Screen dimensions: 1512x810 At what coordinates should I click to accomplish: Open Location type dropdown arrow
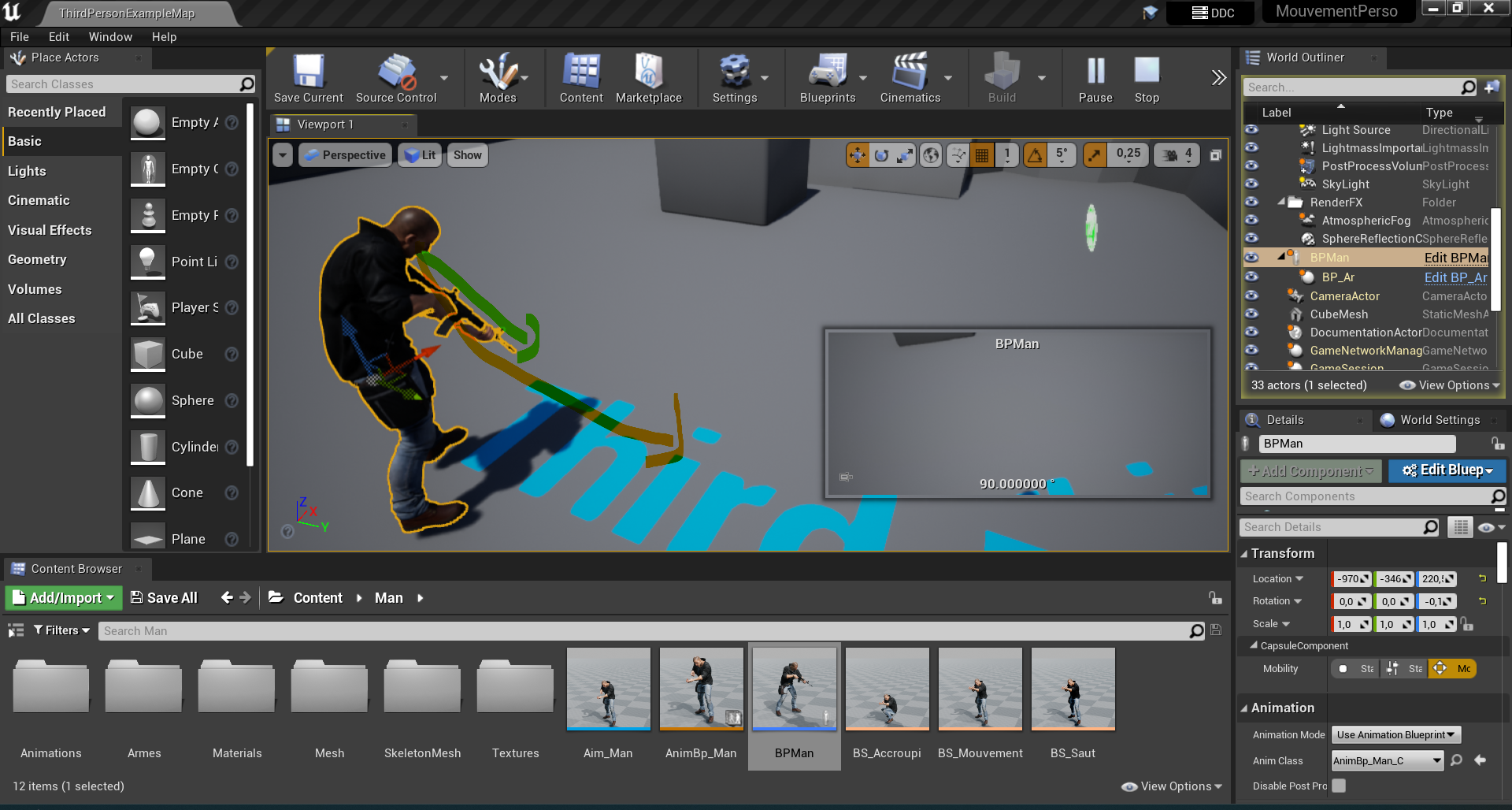point(1299,578)
